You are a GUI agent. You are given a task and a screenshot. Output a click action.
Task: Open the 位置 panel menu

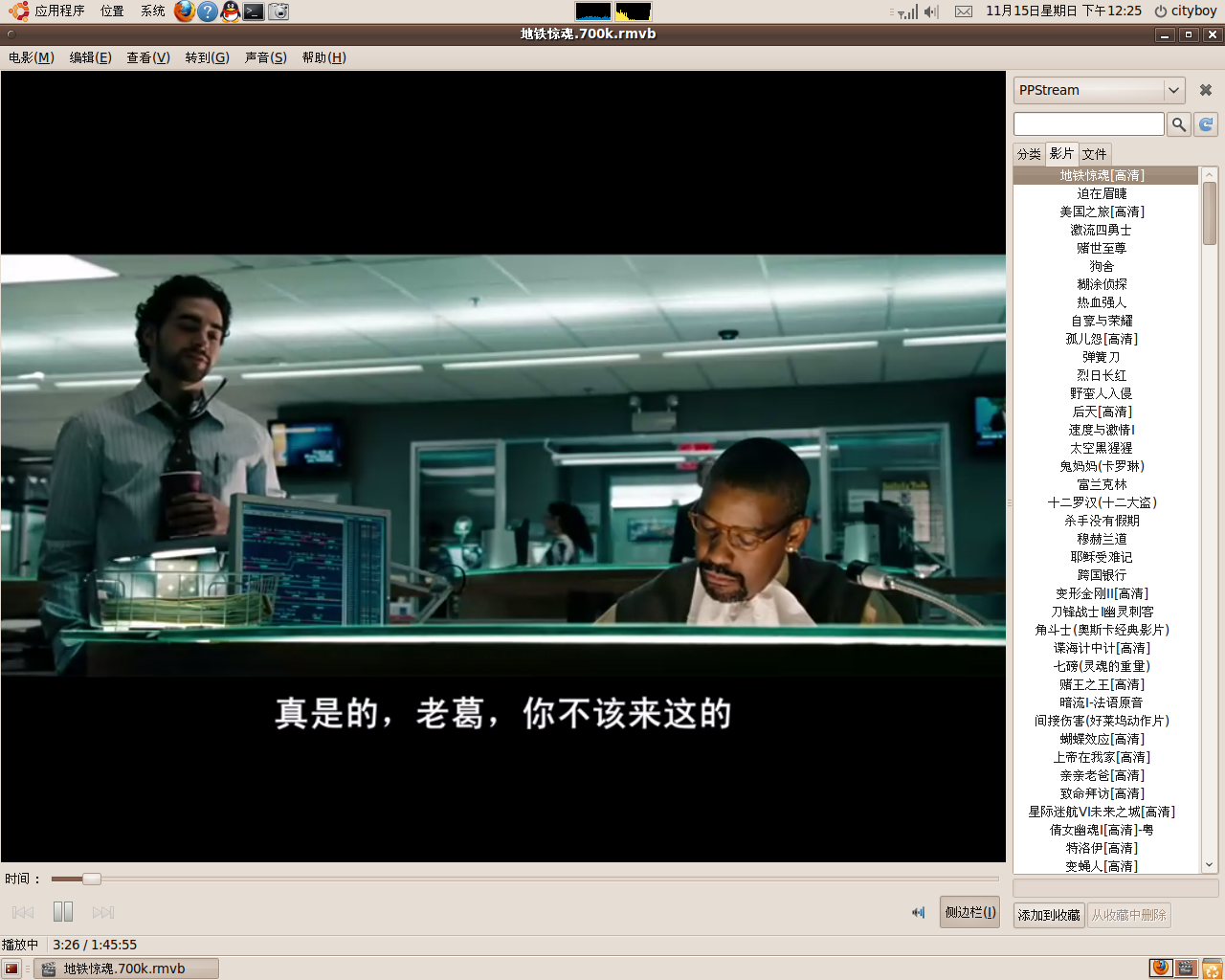pos(112,11)
